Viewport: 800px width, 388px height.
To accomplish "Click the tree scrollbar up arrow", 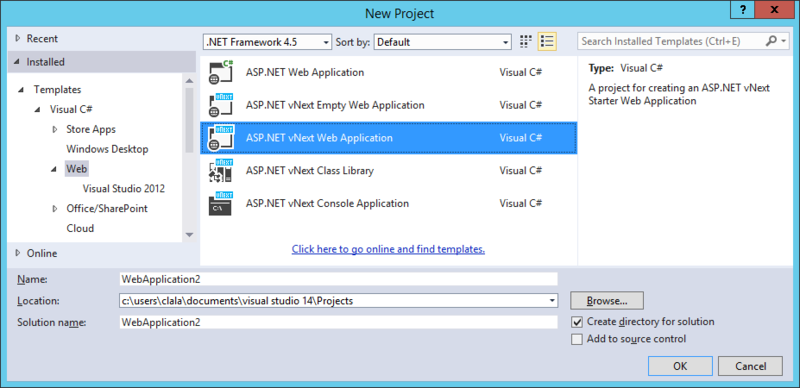I will click(189, 81).
